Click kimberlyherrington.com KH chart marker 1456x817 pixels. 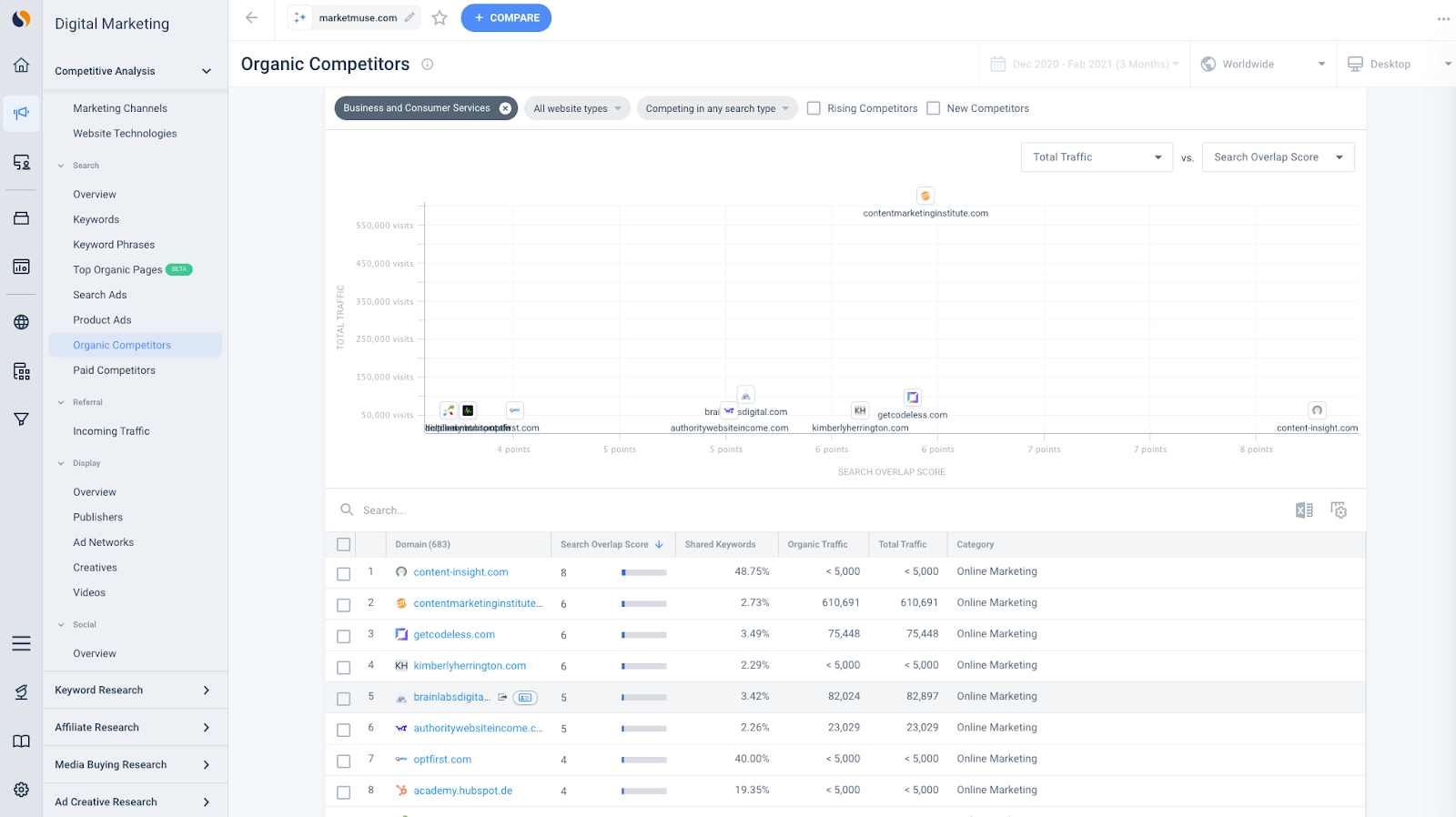point(860,410)
